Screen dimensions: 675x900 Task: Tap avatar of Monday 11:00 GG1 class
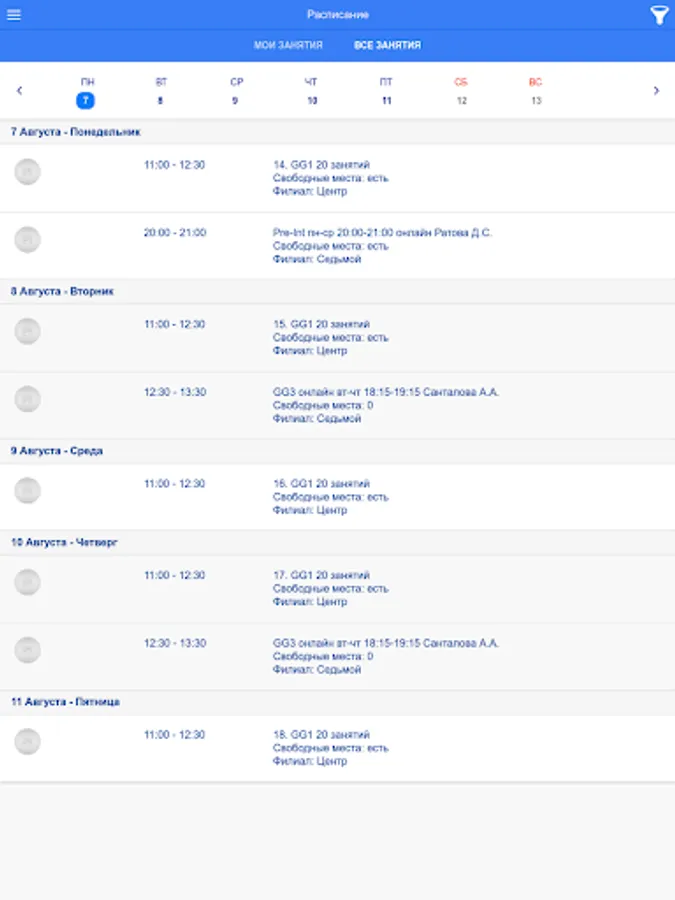pos(28,172)
